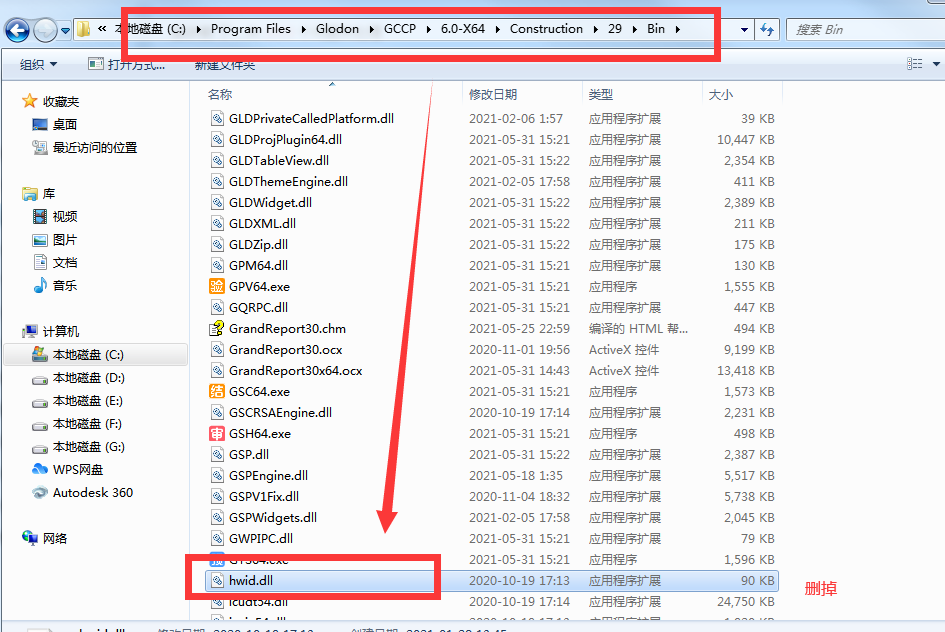Viewport: 945px width, 632px height.
Task: Select file GSCRSAEngine.dll
Action: (281, 413)
